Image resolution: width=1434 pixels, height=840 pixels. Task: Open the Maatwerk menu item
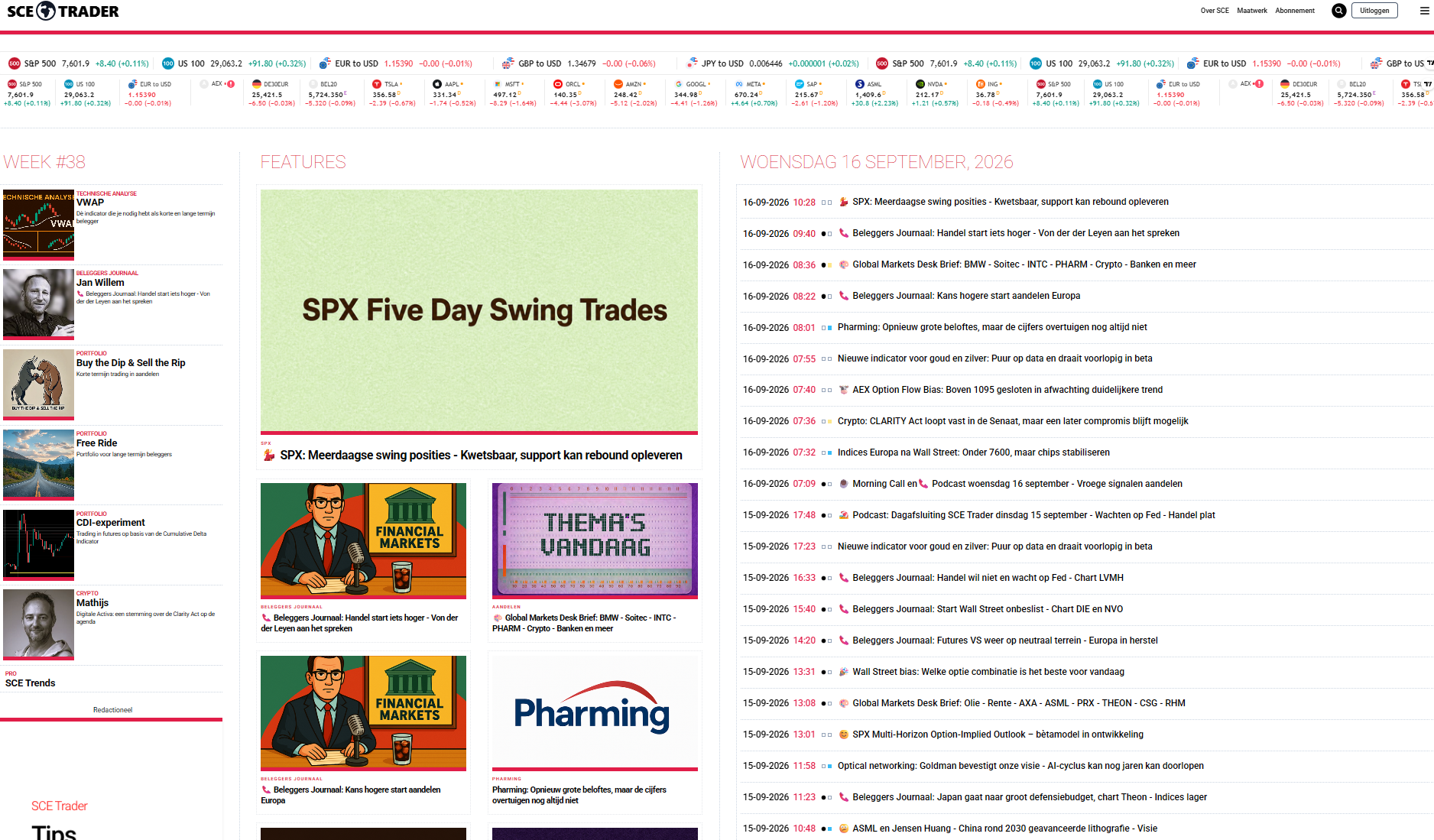(1252, 11)
